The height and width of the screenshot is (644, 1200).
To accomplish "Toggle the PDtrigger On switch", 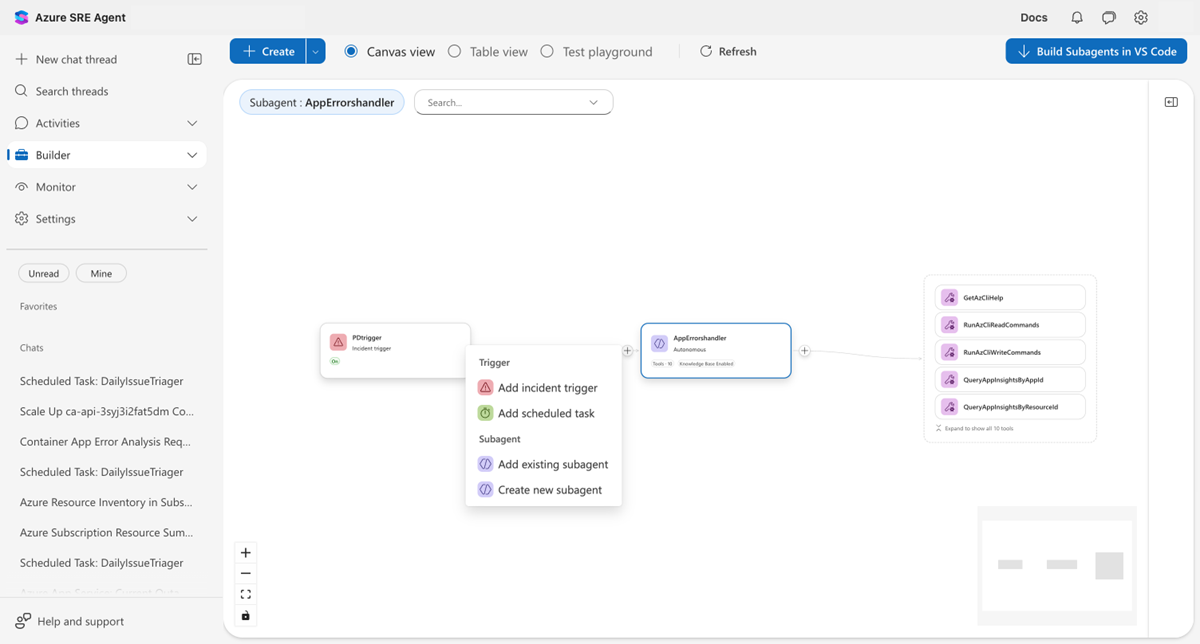I will 336,362.
